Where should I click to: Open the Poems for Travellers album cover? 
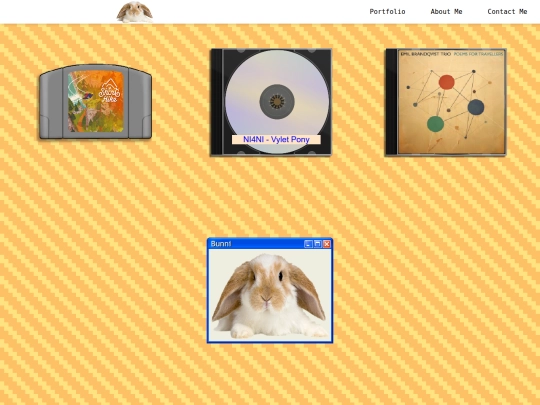coord(446,102)
